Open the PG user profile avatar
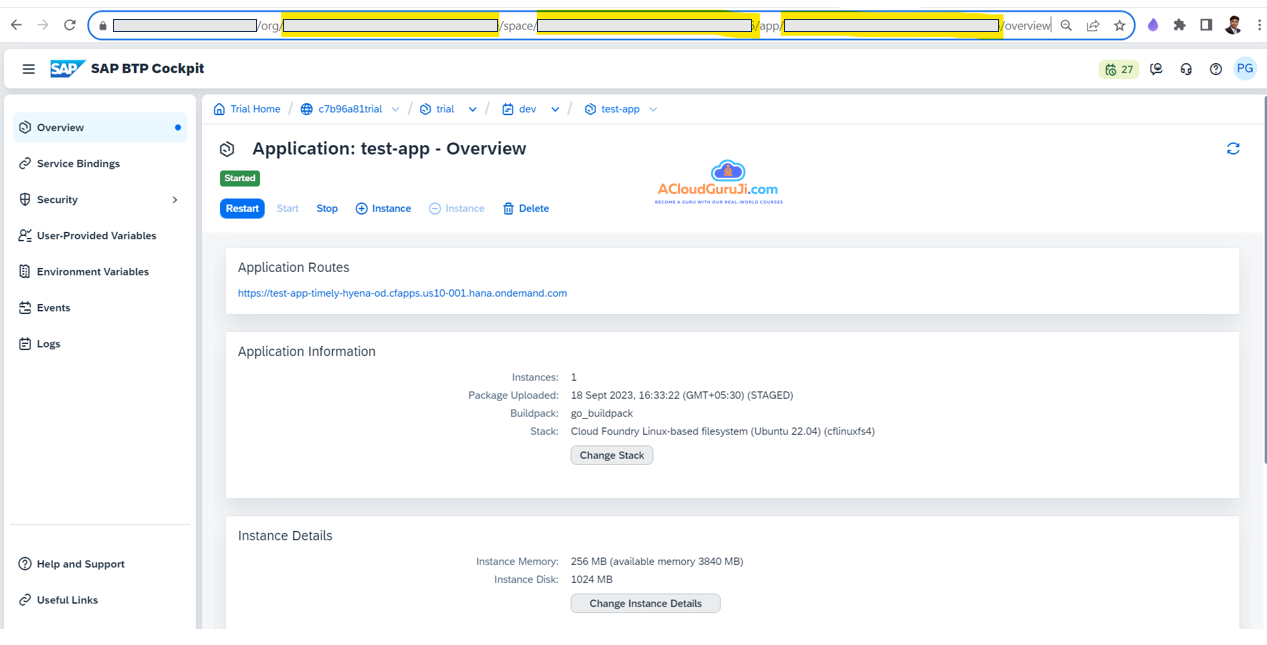Image resolution: width=1267 pixels, height=645 pixels. click(x=1244, y=69)
